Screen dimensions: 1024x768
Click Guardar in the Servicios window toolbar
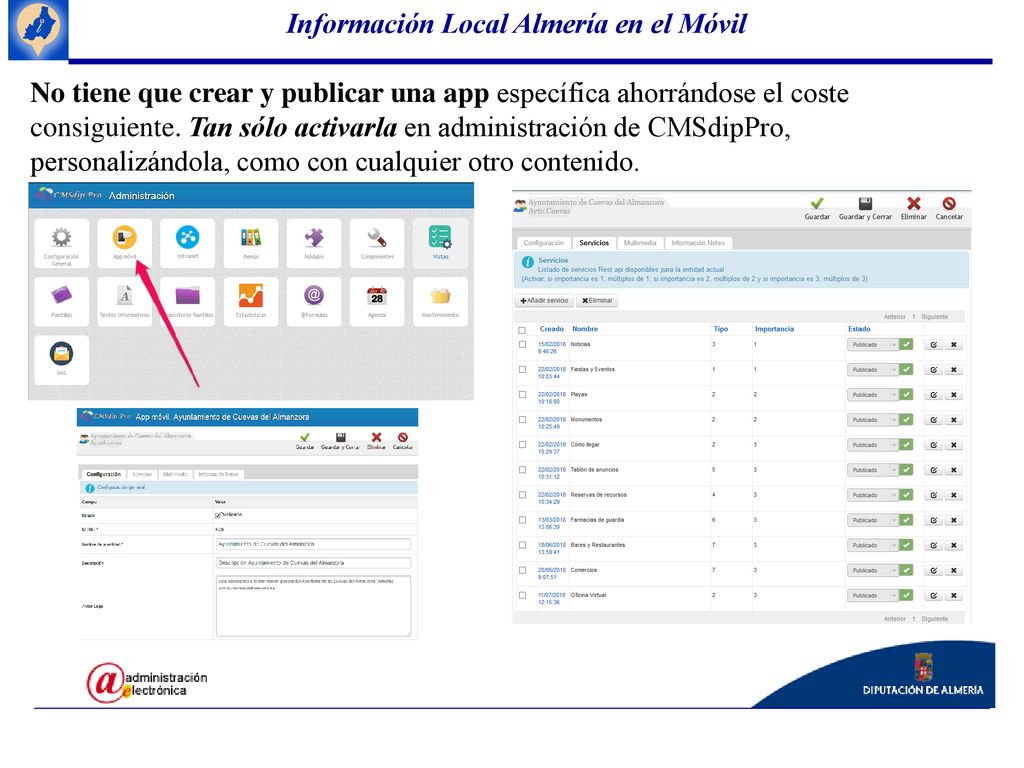[x=817, y=209]
